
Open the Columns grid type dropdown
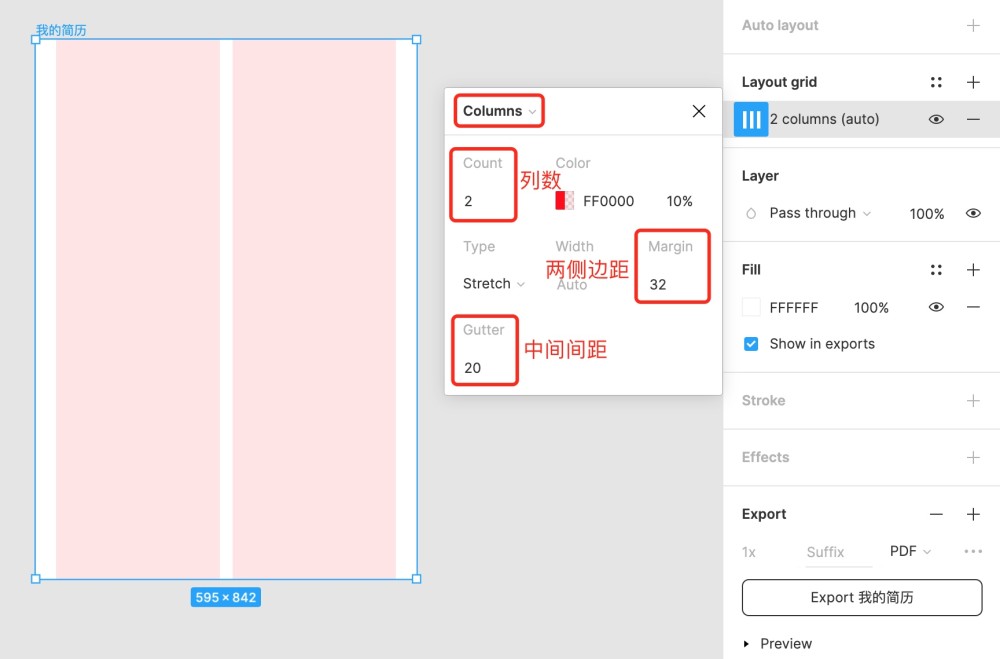click(x=499, y=111)
